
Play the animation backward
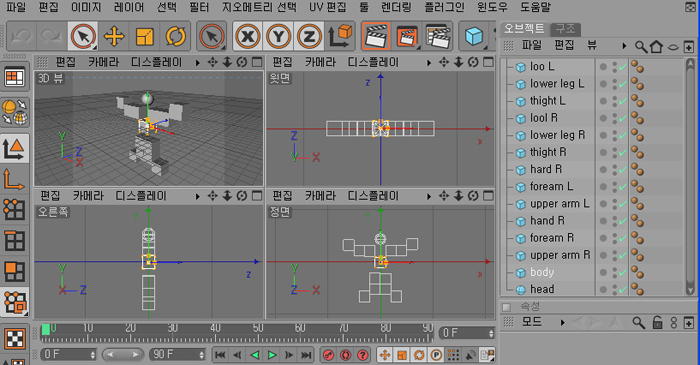[254, 355]
